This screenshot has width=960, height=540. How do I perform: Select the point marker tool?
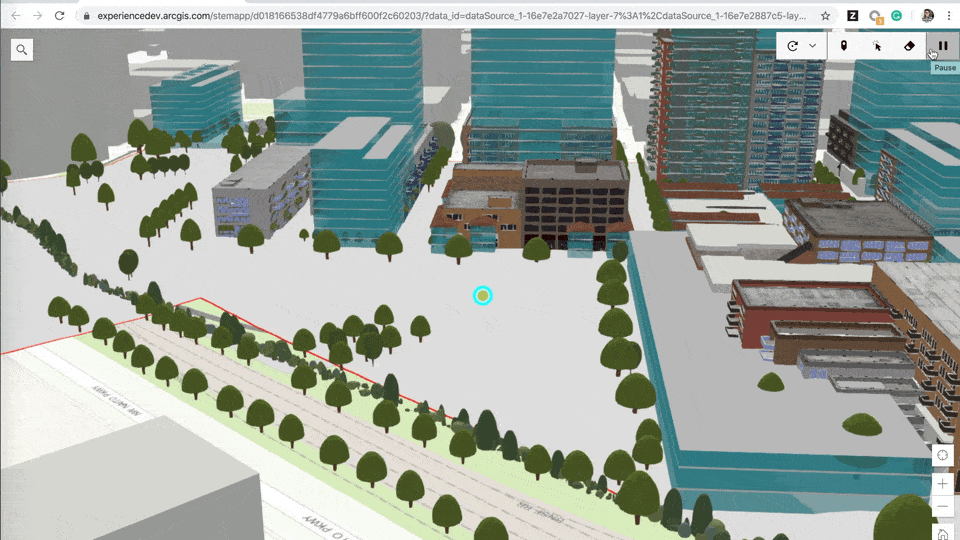click(x=844, y=46)
